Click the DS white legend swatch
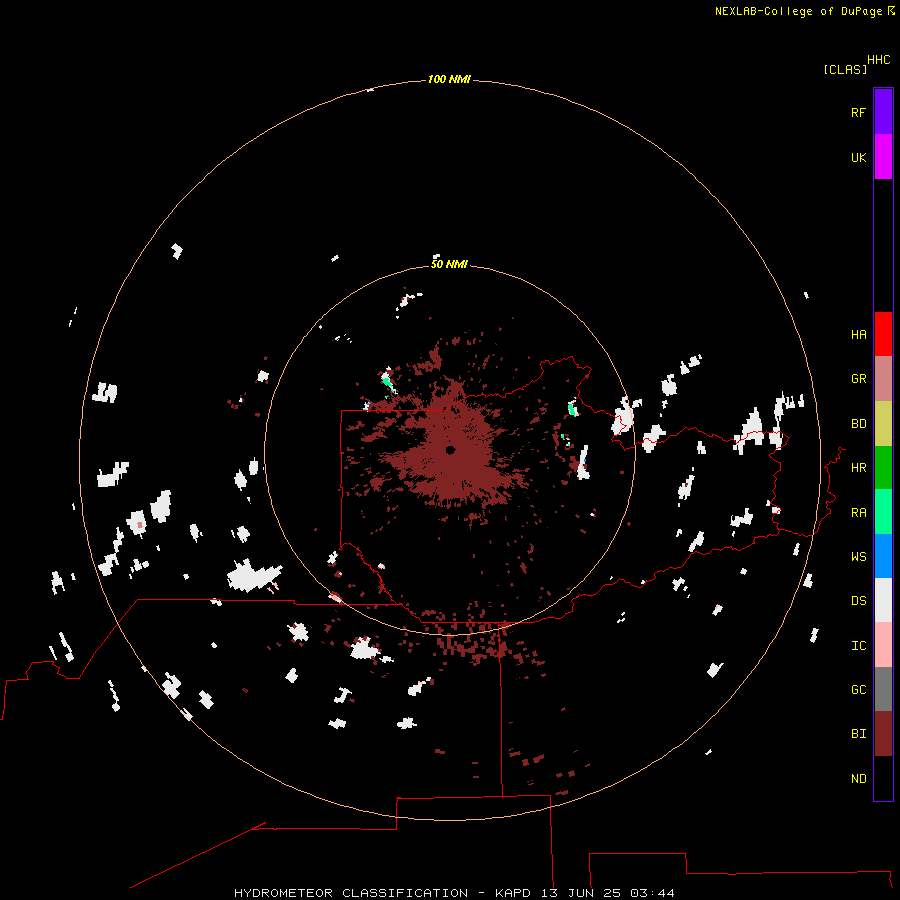 (x=883, y=600)
